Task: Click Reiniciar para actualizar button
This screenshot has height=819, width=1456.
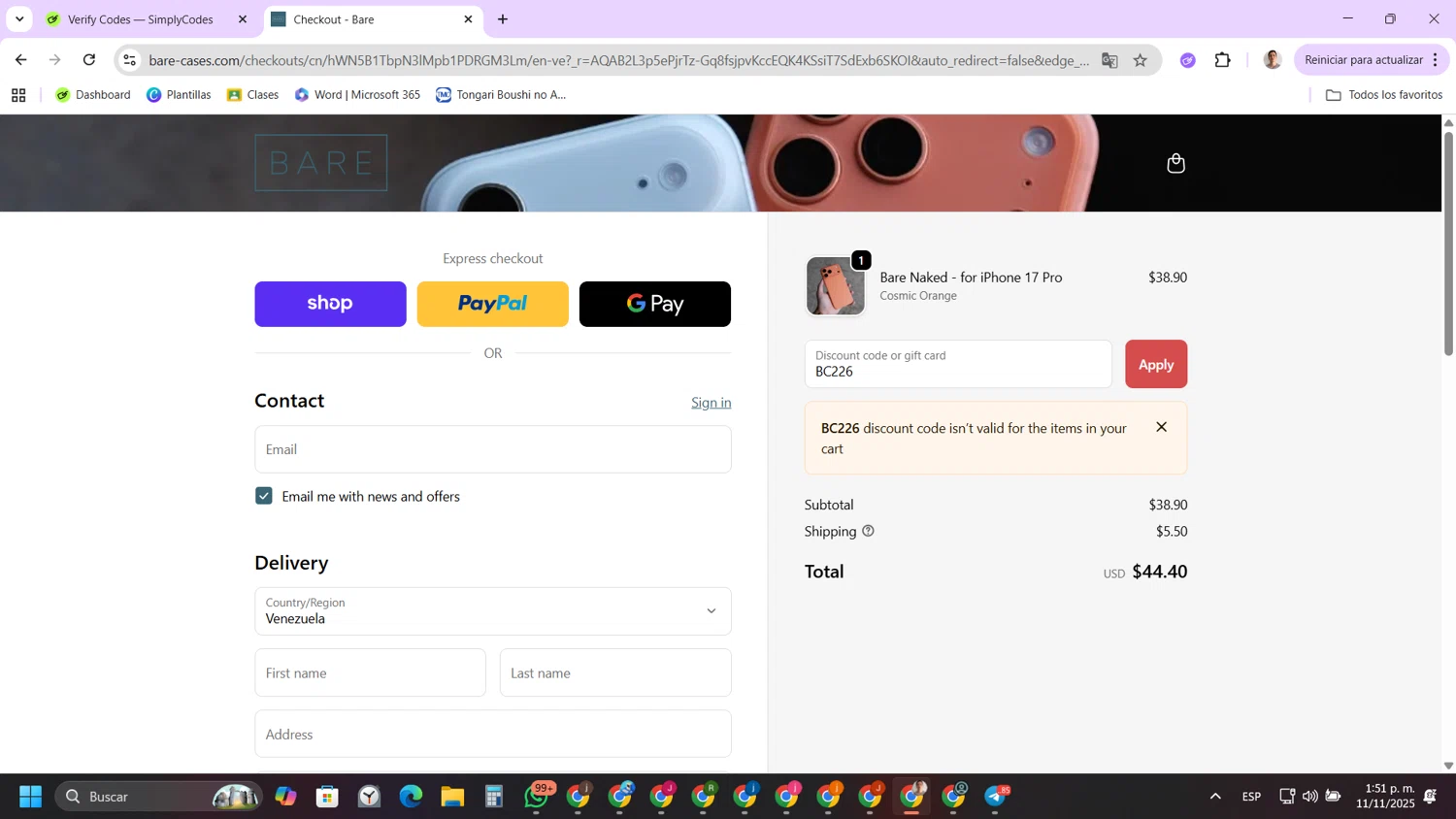Action: pyautogui.click(x=1364, y=60)
